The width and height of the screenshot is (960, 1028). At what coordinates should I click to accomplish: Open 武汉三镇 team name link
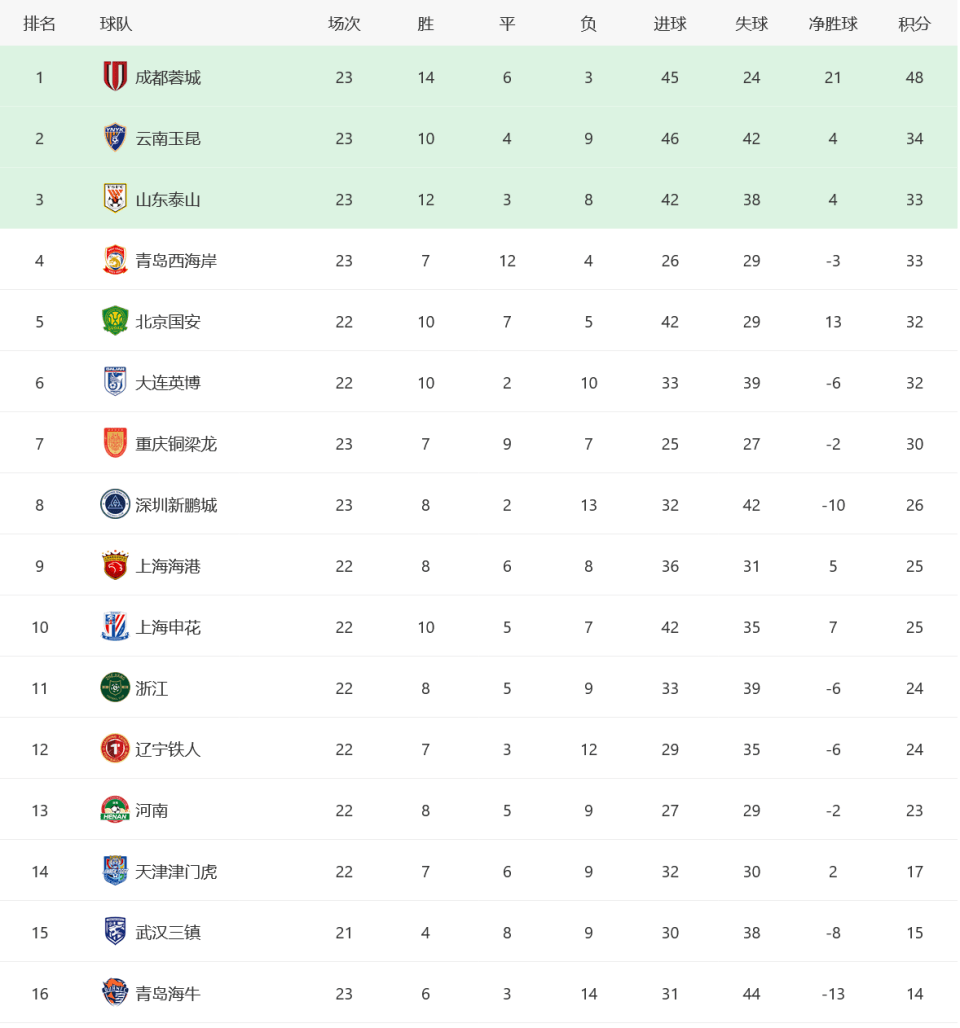168,932
